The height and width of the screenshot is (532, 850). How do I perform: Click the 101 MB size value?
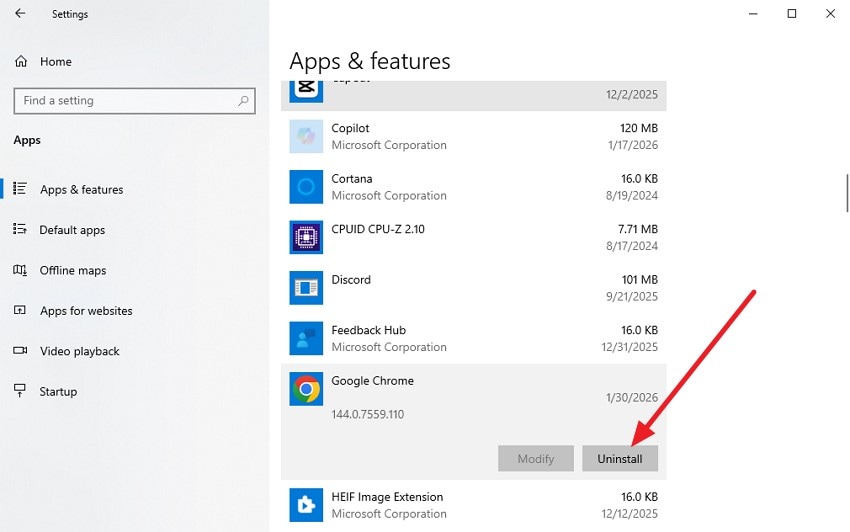pos(640,279)
